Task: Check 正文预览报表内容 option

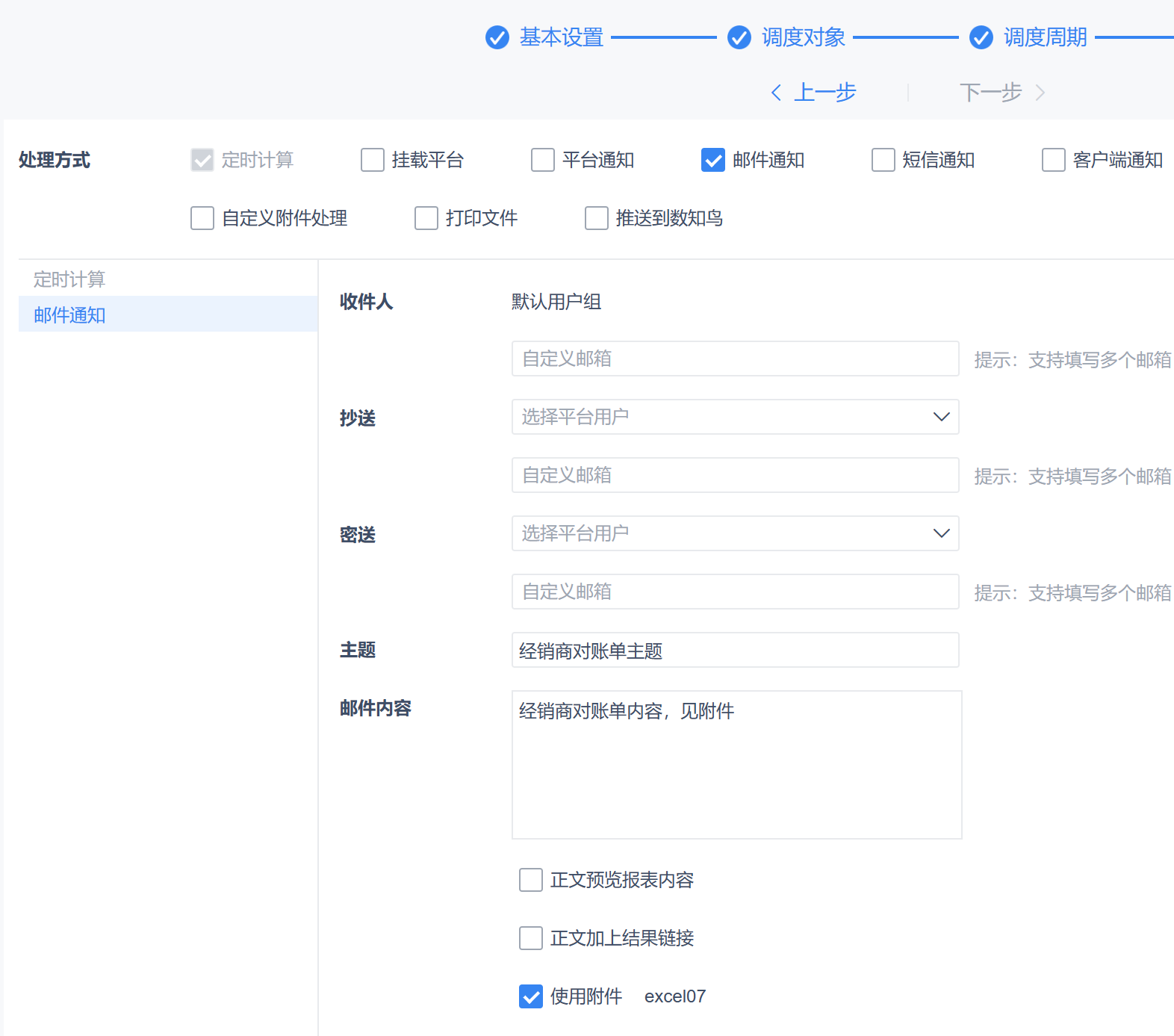Action: point(531,880)
